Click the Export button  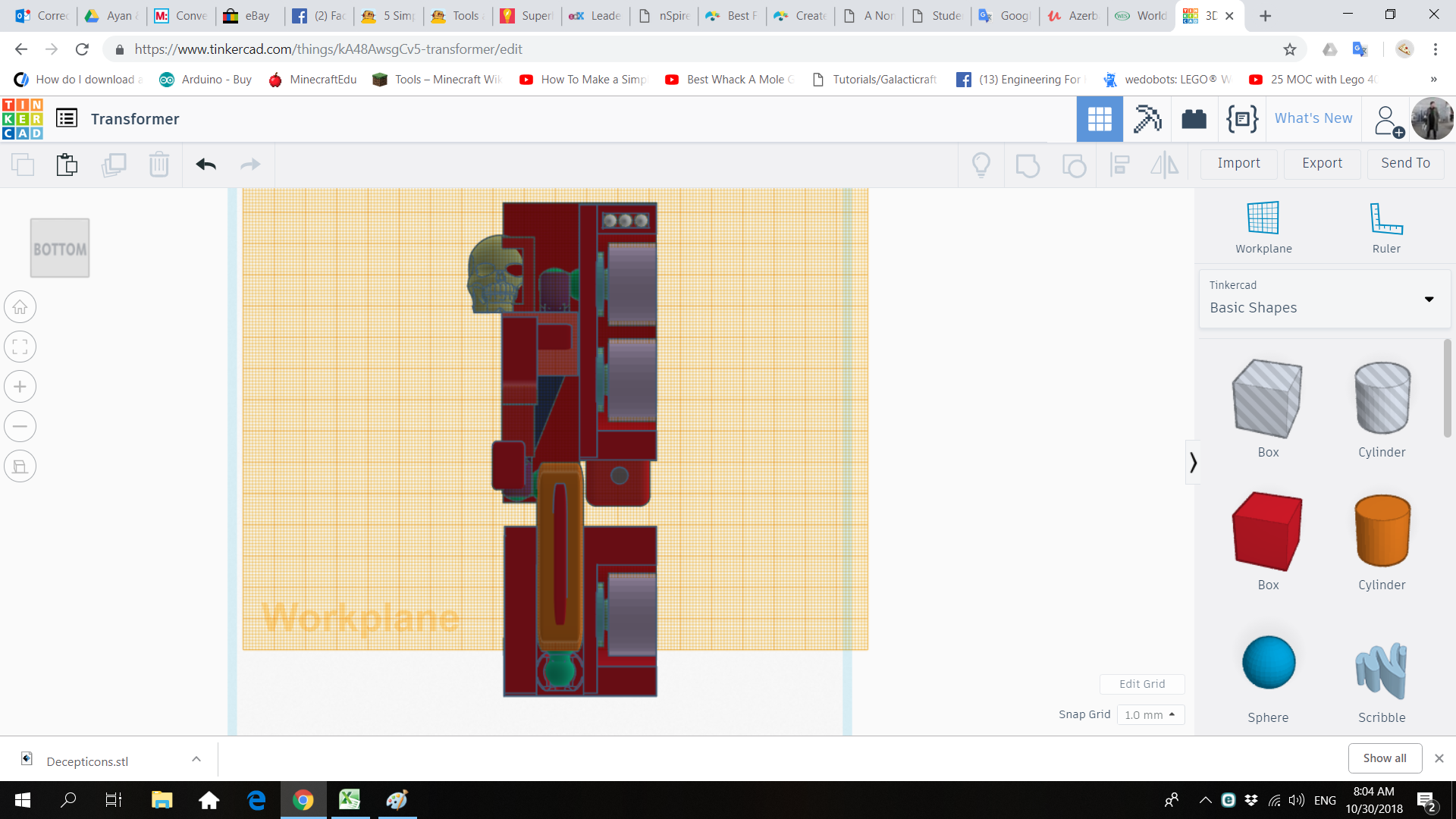pos(1322,163)
